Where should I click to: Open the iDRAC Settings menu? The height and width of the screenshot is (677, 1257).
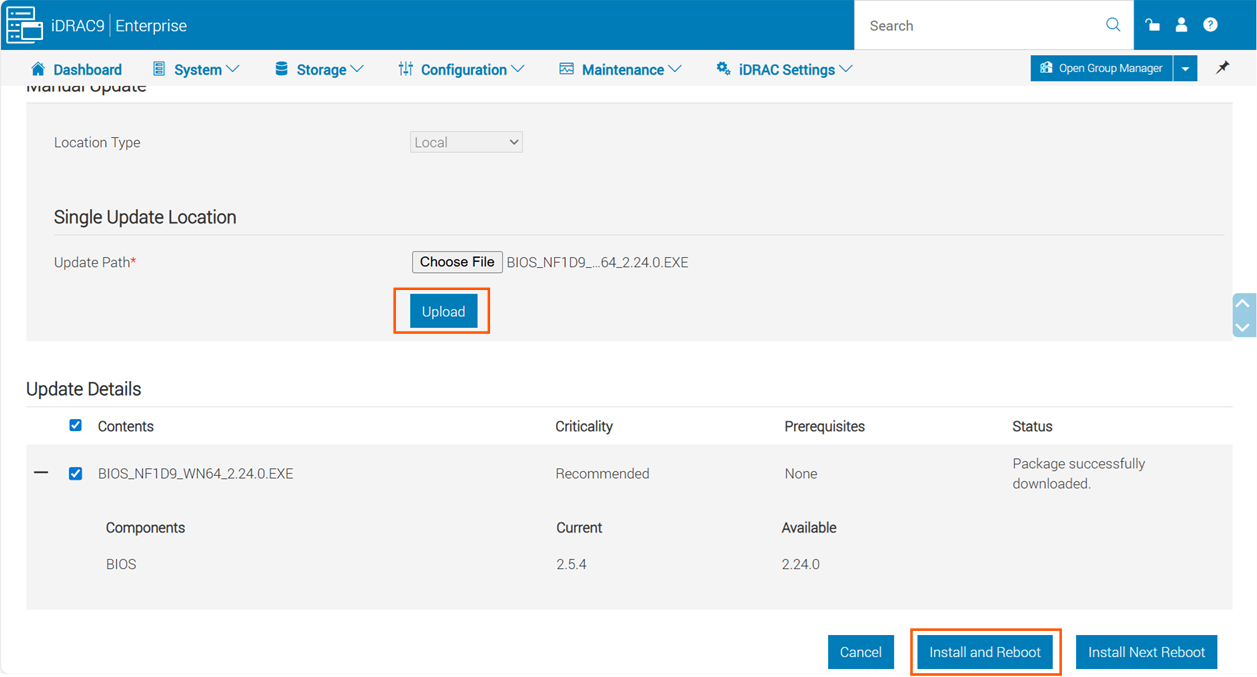784,69
